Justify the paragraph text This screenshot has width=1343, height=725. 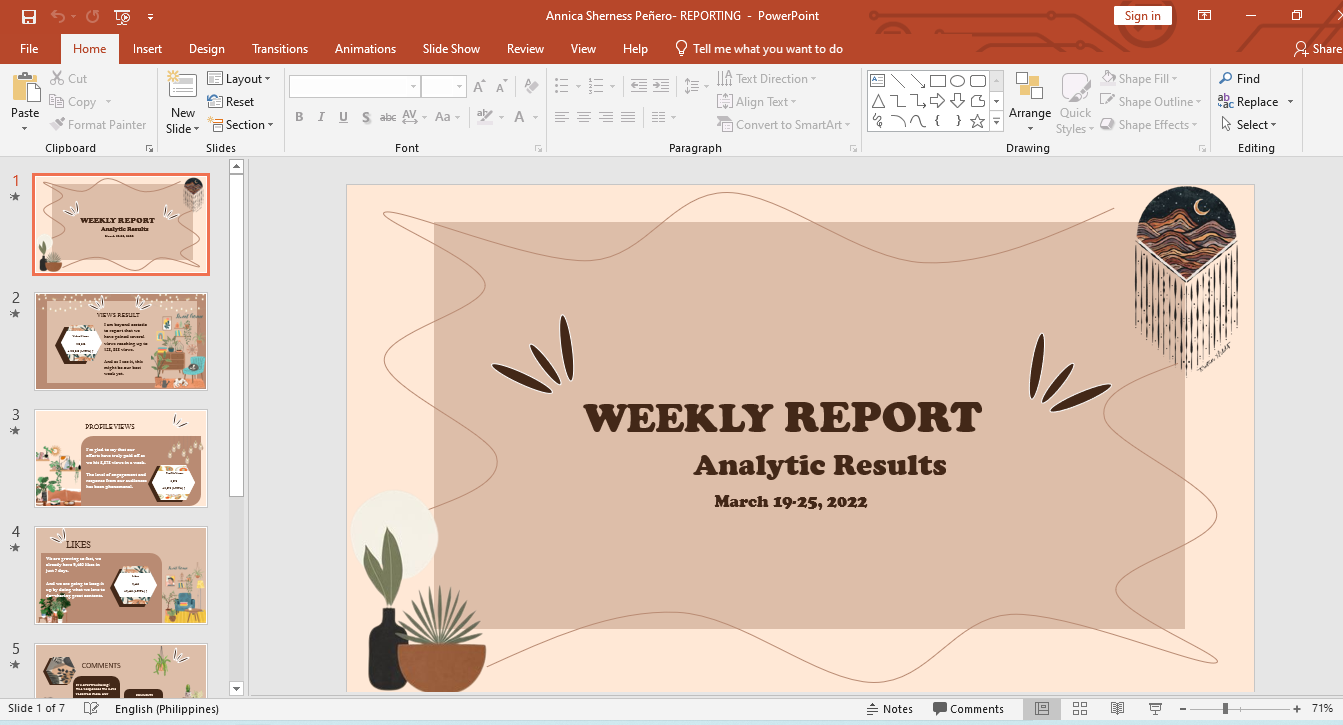point(628,117)
